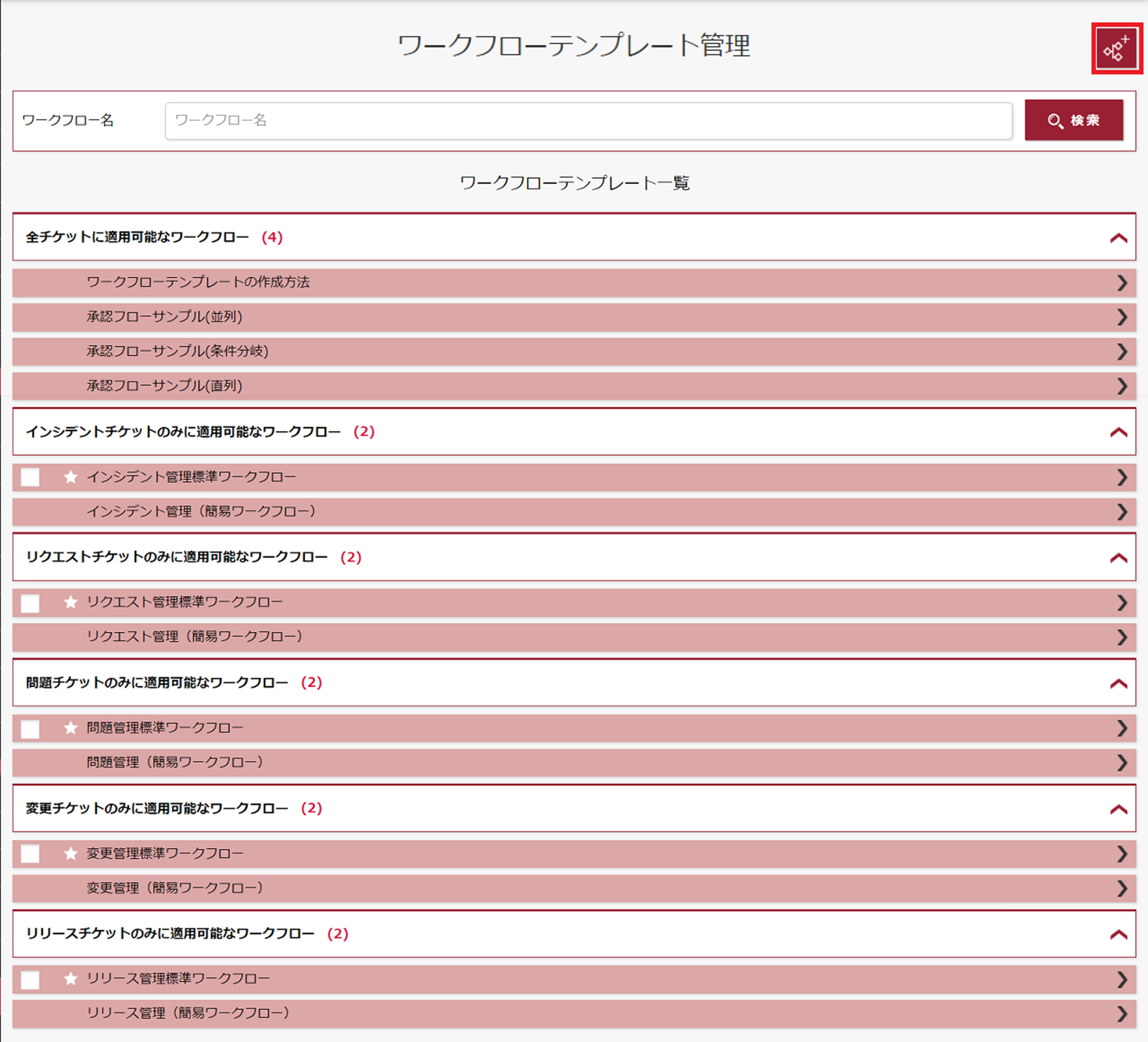Click the star icon of リリース管理標準ワークフロー

tap(71, 978)
